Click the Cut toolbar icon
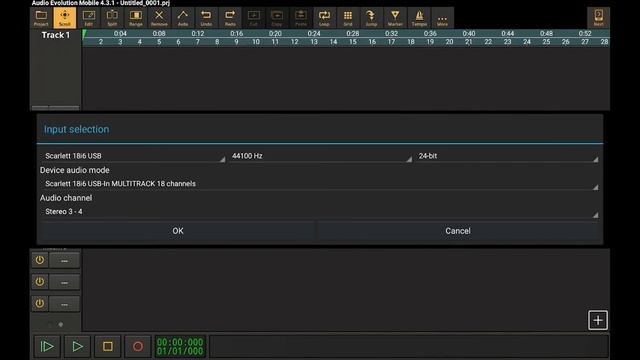Viewport: 640px width, 360px height. pyautogui.click(x=253, y=18)
